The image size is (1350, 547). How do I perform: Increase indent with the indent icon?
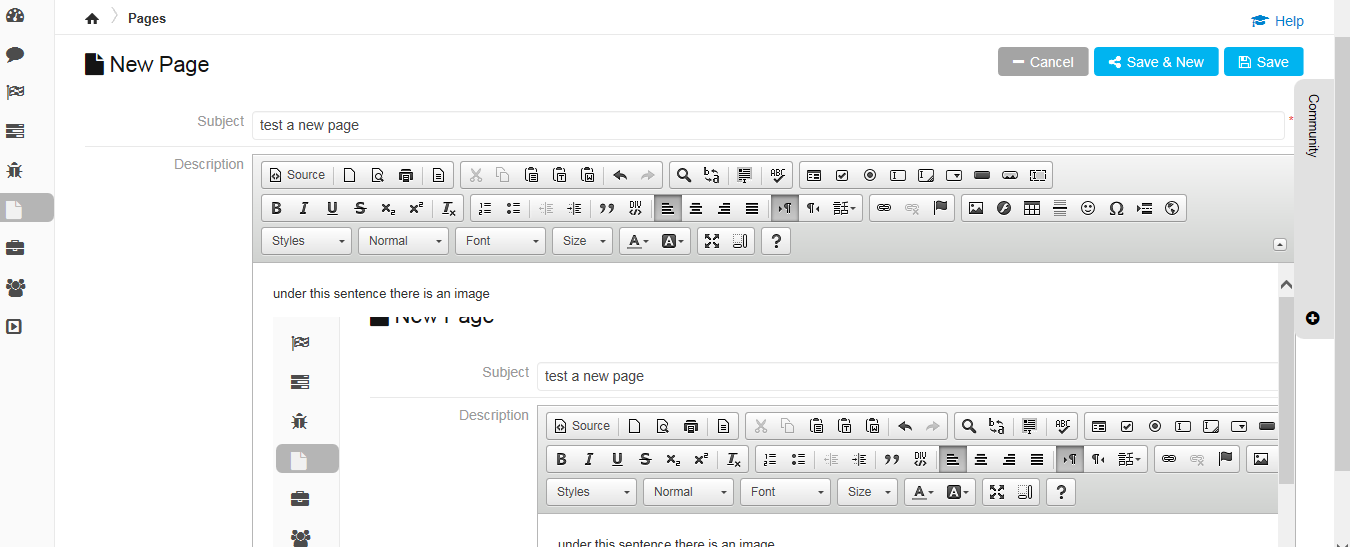click(x=574, y=208)
